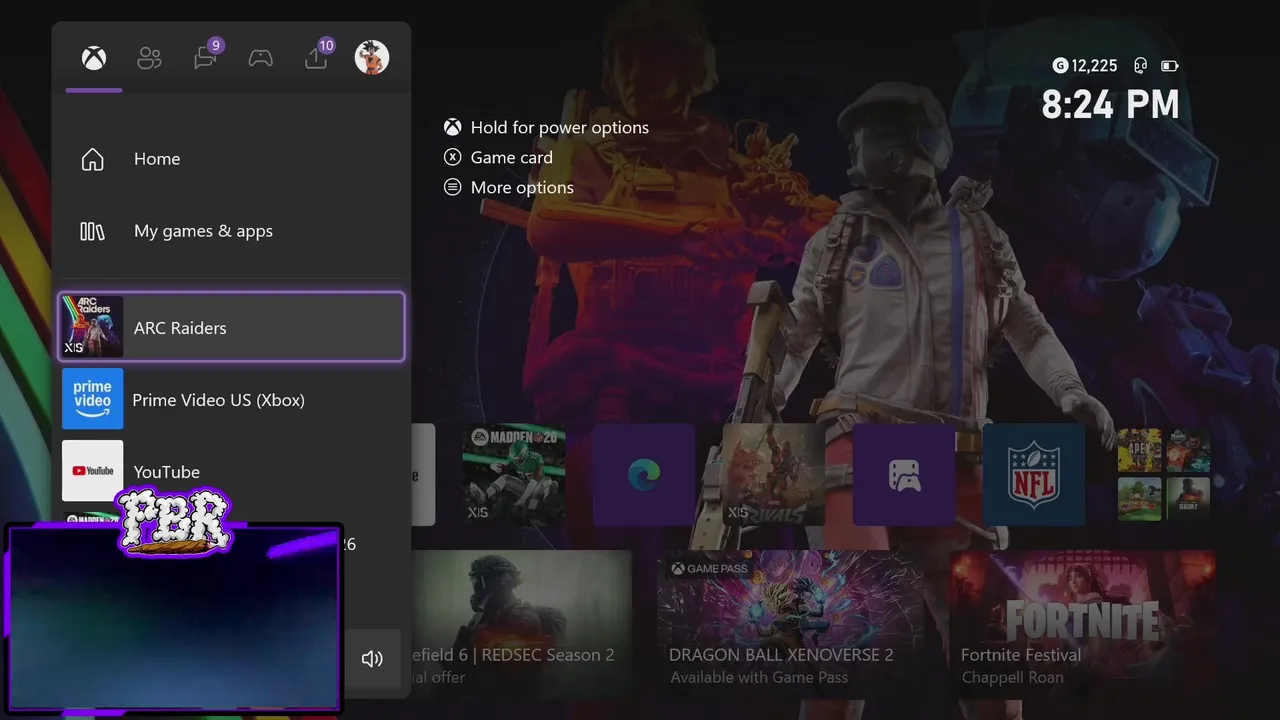Open the chats tab with 9 badge
The height and width of the screenshot is (720, 1280).
[x=206, y=57]
